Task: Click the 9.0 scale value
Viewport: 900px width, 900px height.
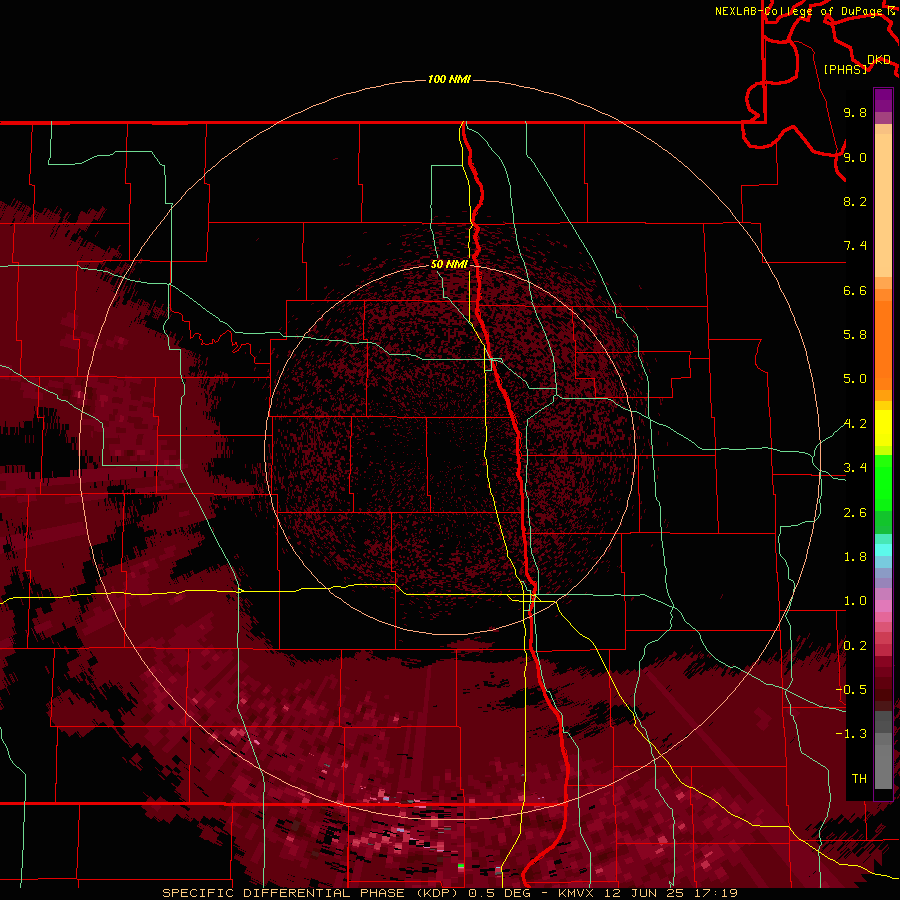Action: pyautogui.click(x=855, y=157)
